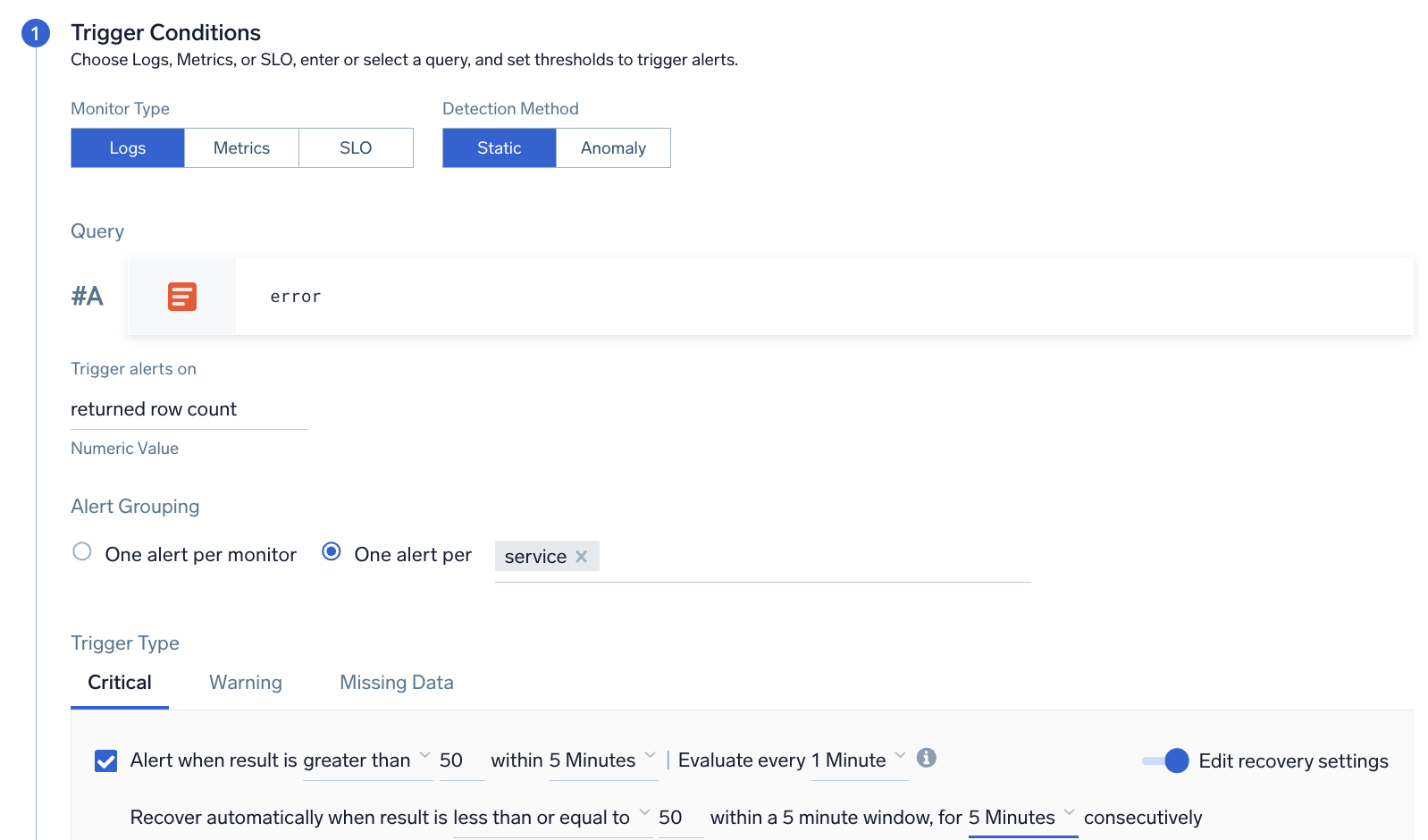This screenshot has height=840, width=1428.
Task: Select One alert per monitor radio
Action: (82, 552)
